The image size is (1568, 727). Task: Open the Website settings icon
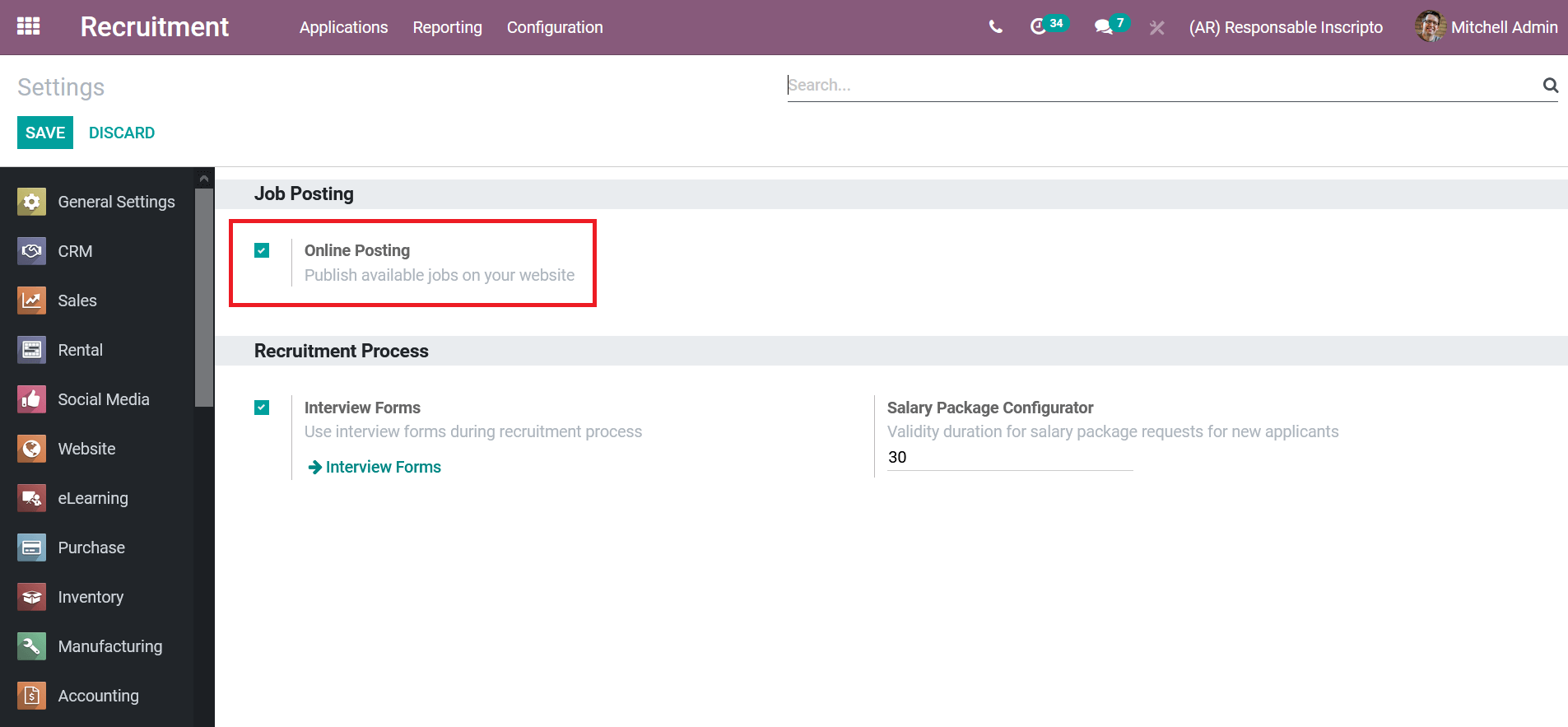(x=31, y=449)
